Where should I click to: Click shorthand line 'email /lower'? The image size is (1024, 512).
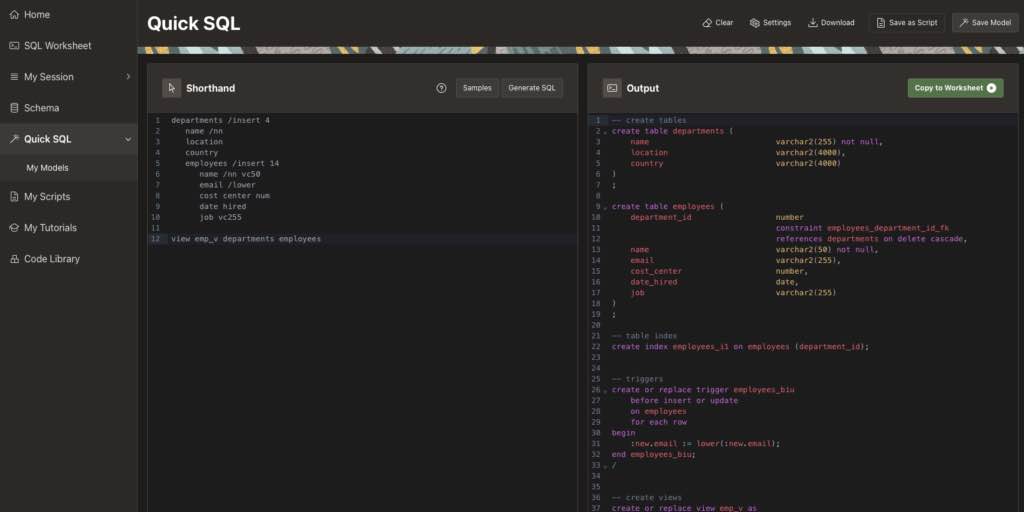(x=227, y=185)
